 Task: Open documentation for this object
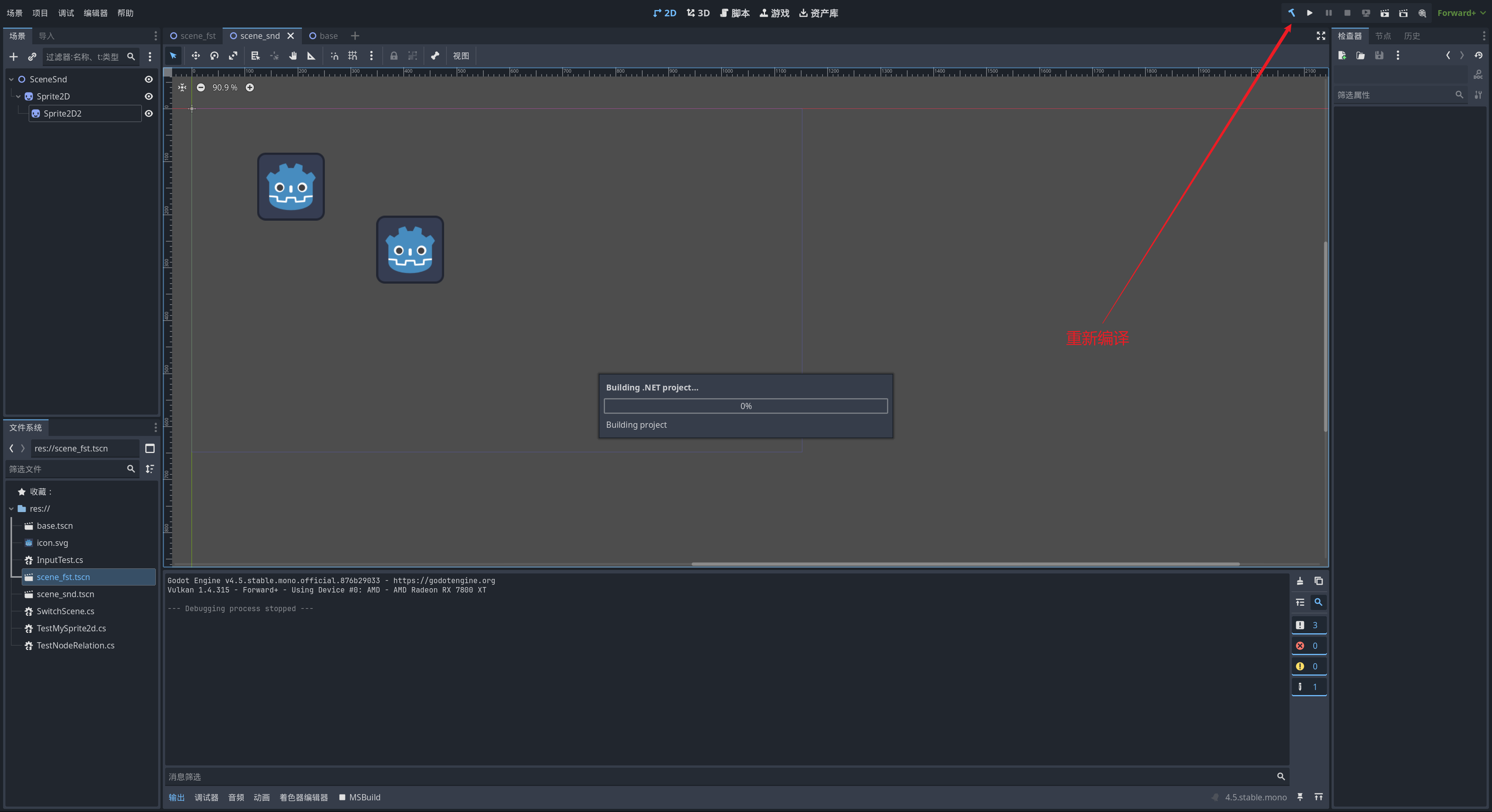[x=1478, y=74]
